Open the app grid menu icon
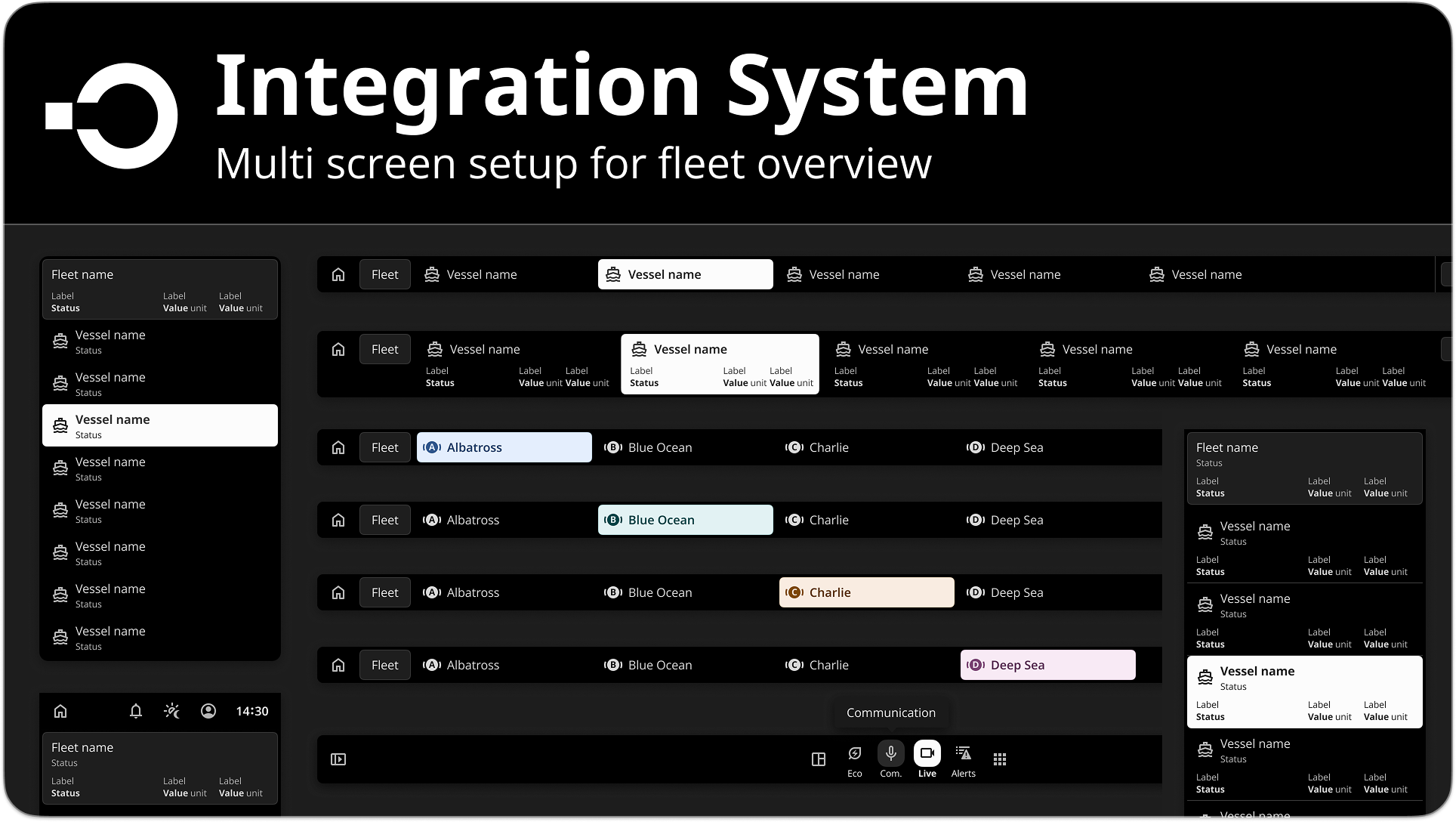This screenshot has height=822, width=1456. (x=999, y=759)
